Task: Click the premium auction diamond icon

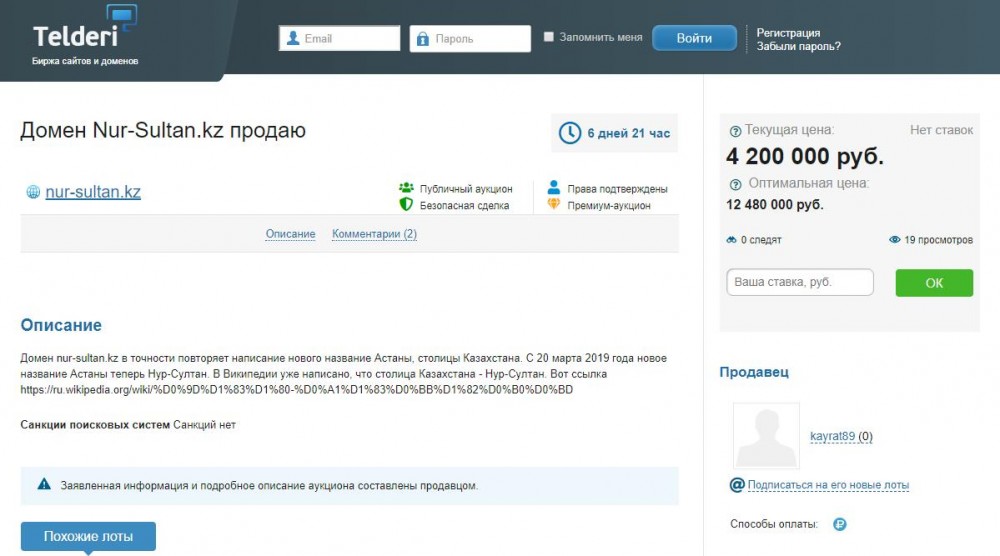Action: [x=554, y=205]
